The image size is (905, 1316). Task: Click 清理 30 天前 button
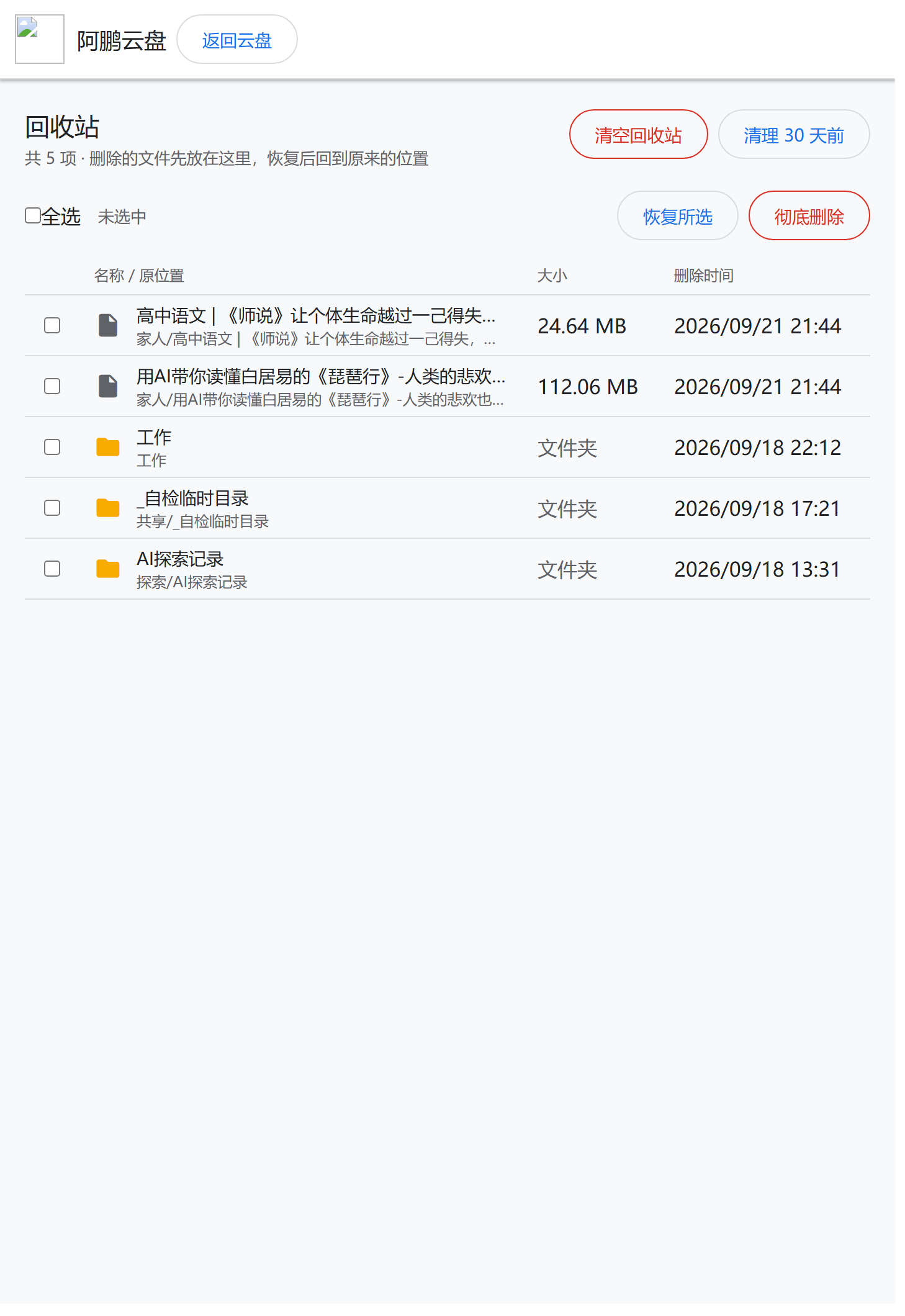pos(794,134)
